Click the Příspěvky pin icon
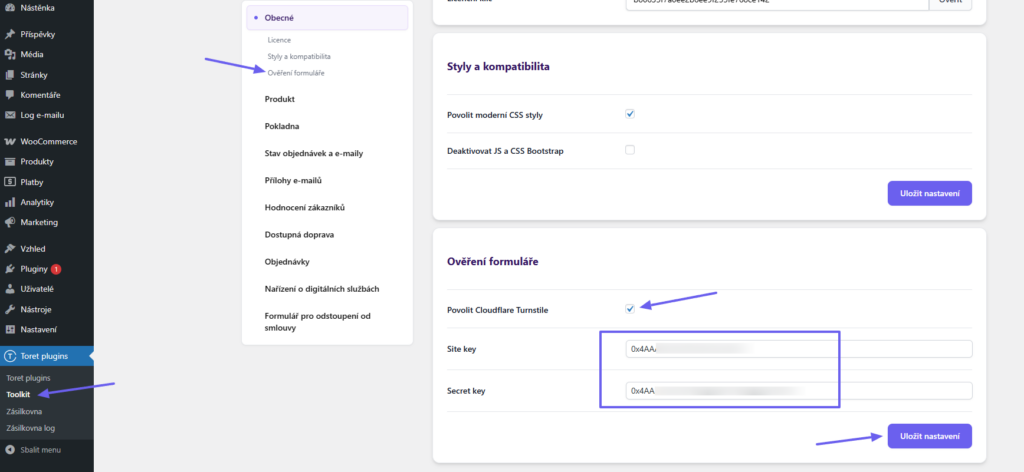 click(10, 34)
